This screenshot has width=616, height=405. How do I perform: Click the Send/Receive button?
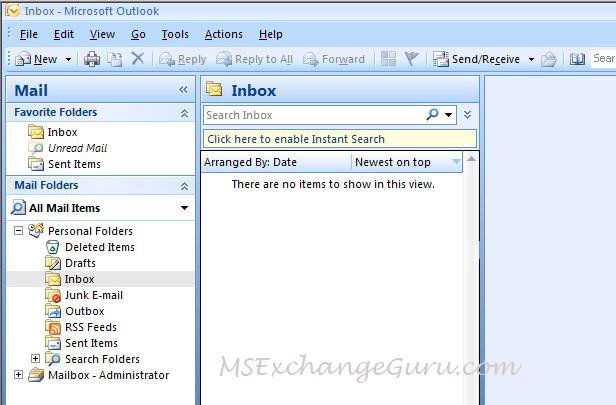(x=476, y=59)
